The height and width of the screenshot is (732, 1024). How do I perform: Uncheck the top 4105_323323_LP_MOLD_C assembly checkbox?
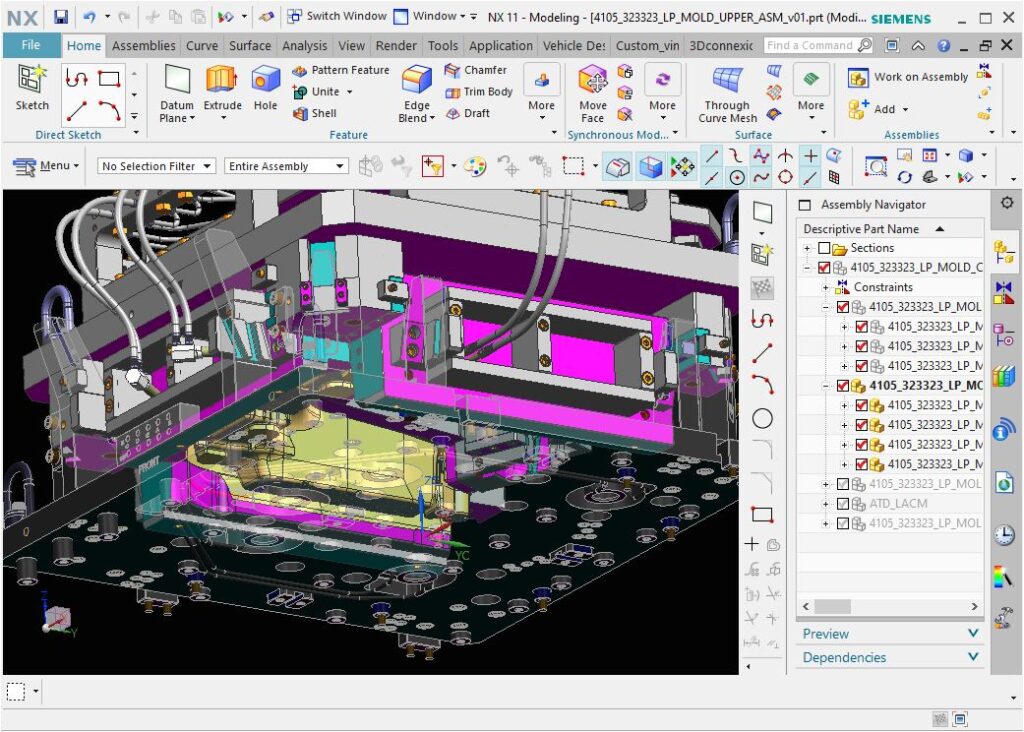tap(824, 268)
